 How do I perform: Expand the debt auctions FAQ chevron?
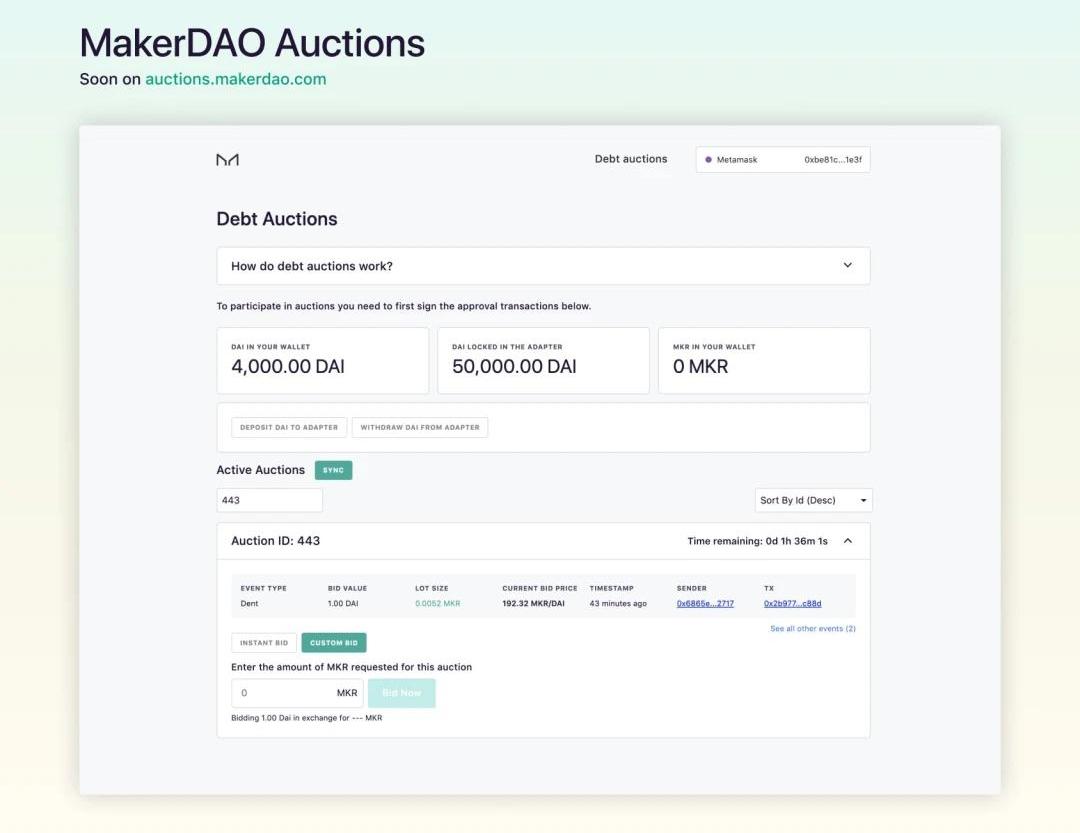click(x=847, y=265)
